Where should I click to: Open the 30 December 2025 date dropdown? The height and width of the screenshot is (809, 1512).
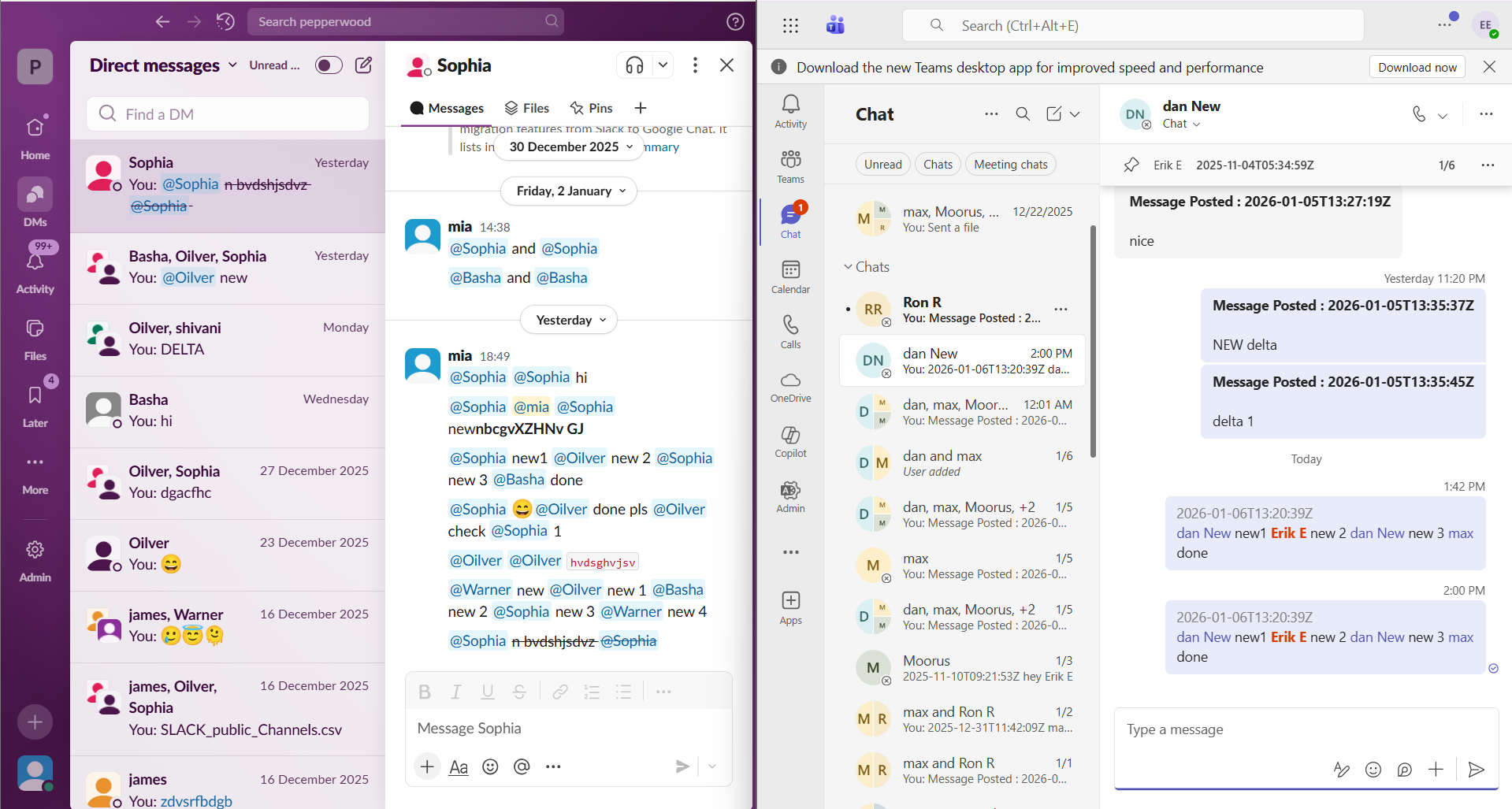[x=568, y=147]
